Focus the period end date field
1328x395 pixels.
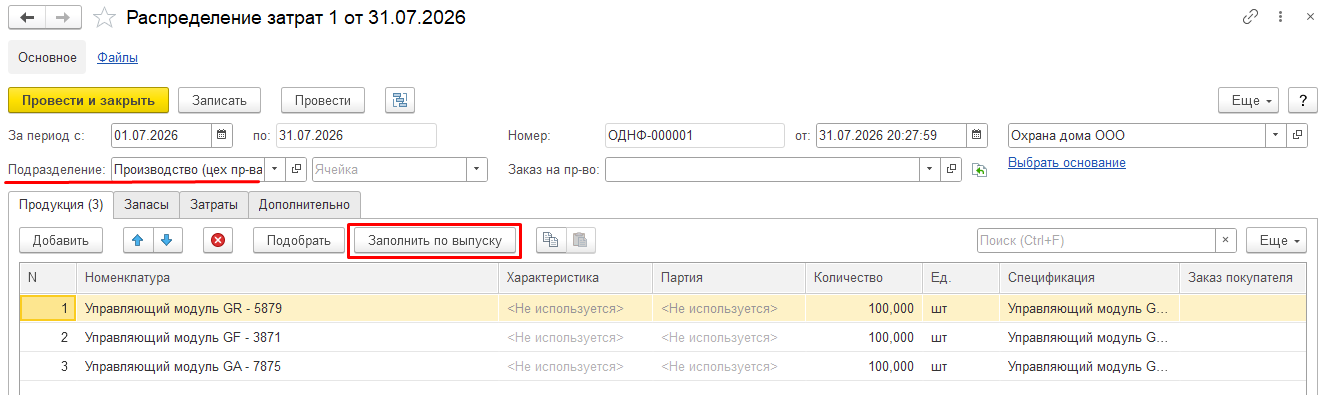pyautogui.click(x=356, y=135)
